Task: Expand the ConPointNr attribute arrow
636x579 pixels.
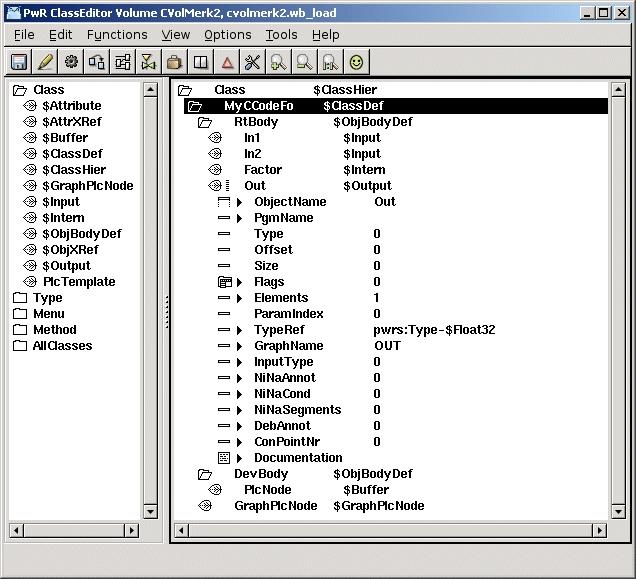Action: coord(239,442)
